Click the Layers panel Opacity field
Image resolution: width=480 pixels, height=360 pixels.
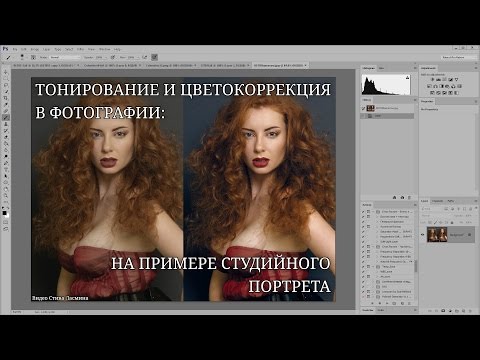coord(468,216)
